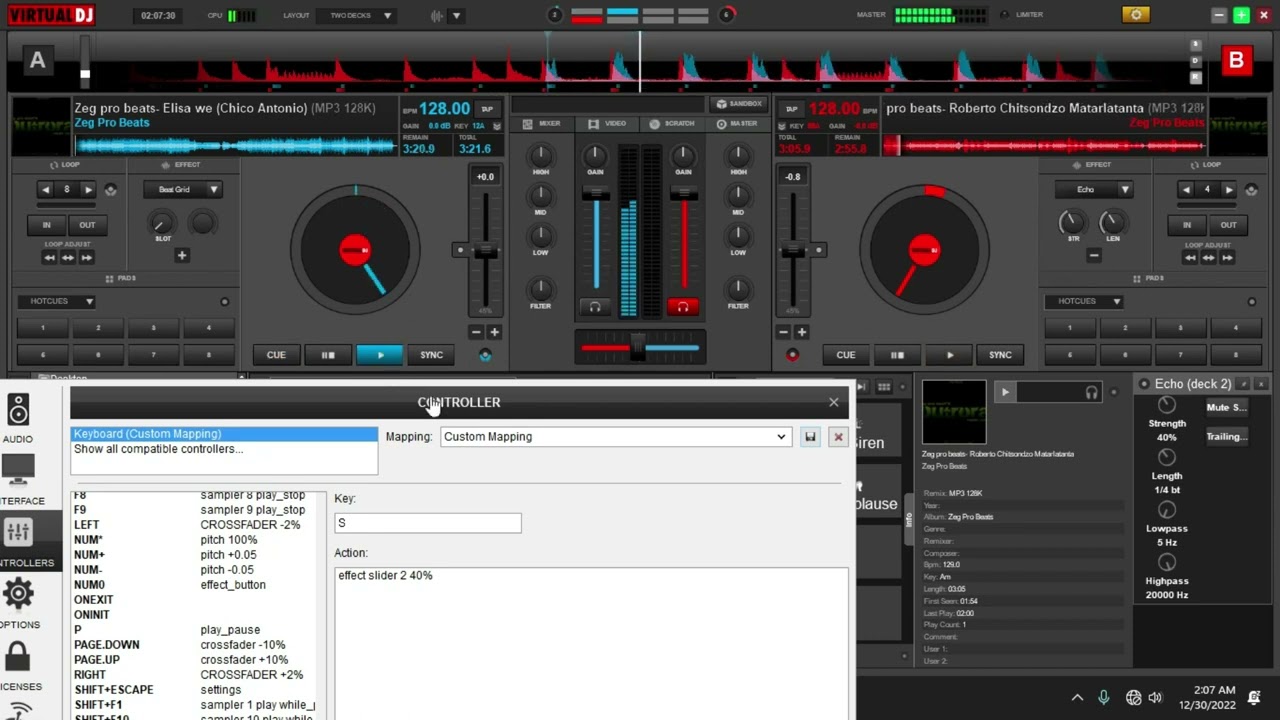Open the Licenses settings tab

pos(18,665)
